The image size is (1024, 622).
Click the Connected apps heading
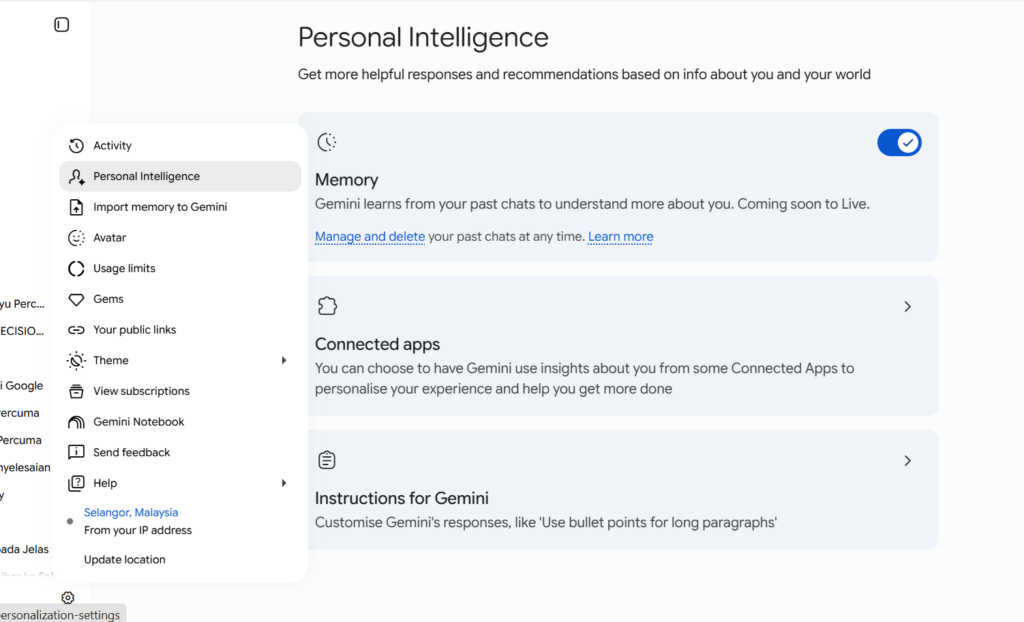pyautogui.click(x=377, y=344)
